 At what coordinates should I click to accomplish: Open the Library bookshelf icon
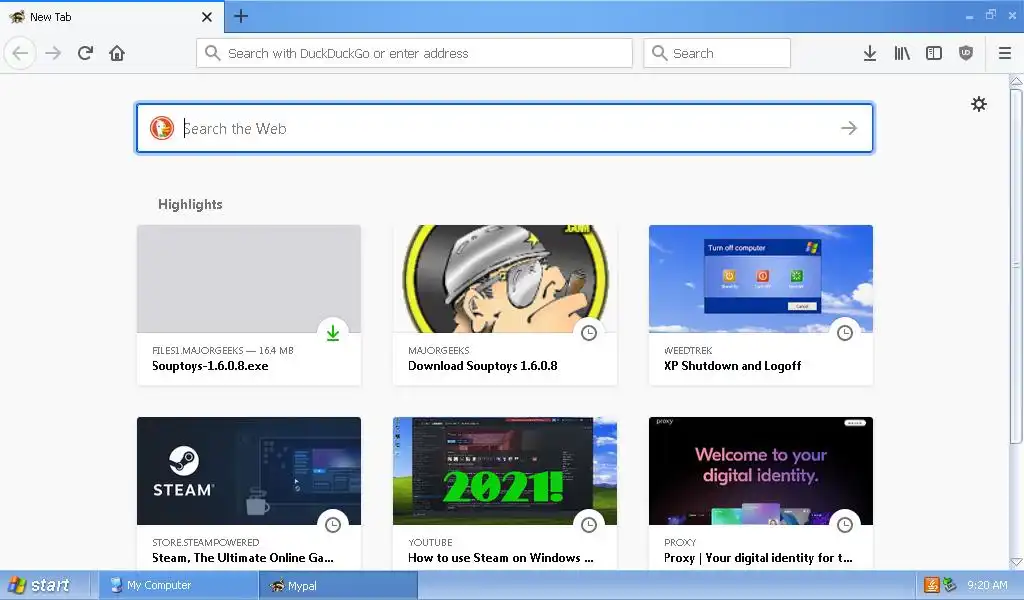tap(902, 53)
